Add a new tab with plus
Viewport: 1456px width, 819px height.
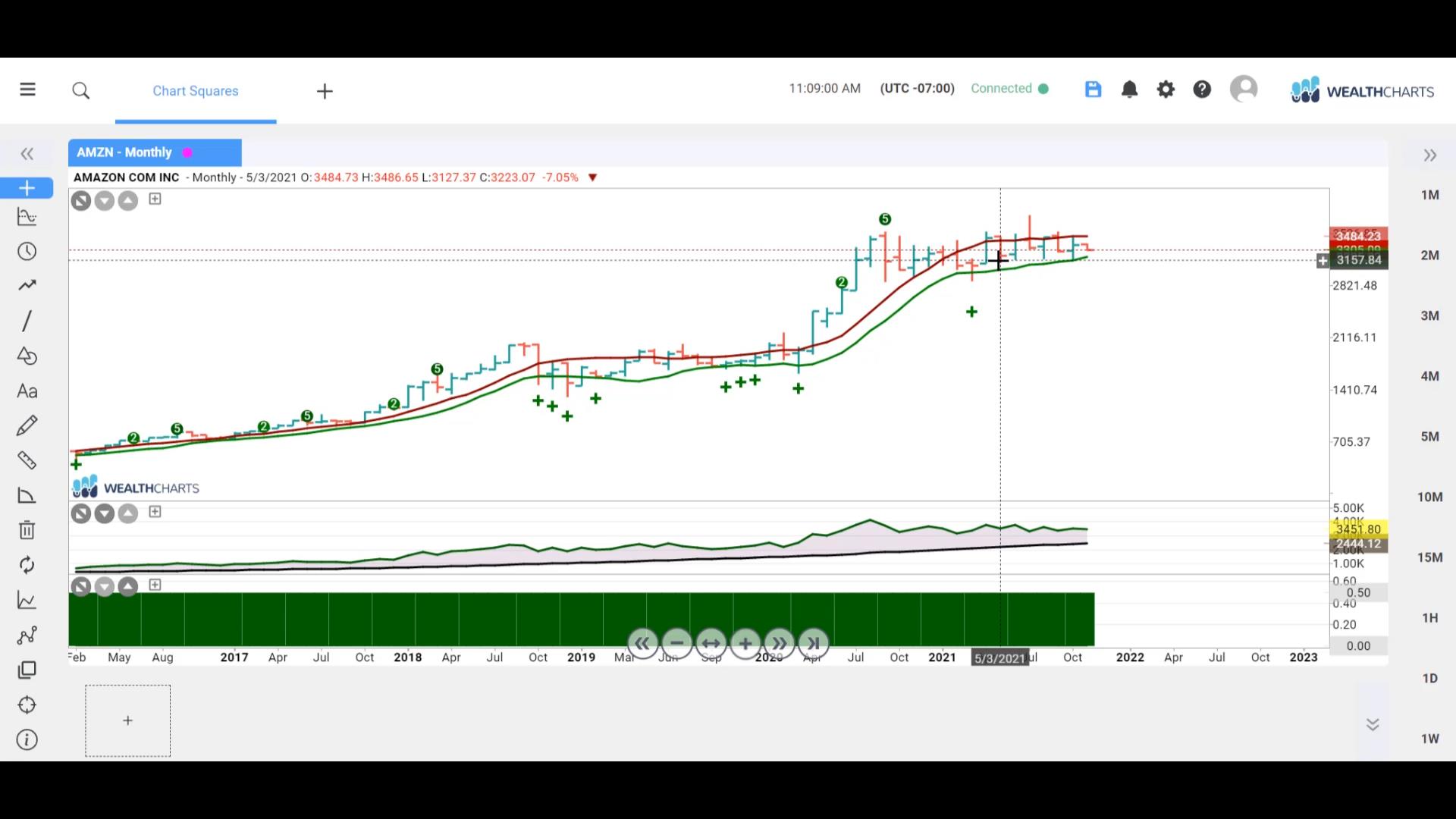(x=325, y=91)
